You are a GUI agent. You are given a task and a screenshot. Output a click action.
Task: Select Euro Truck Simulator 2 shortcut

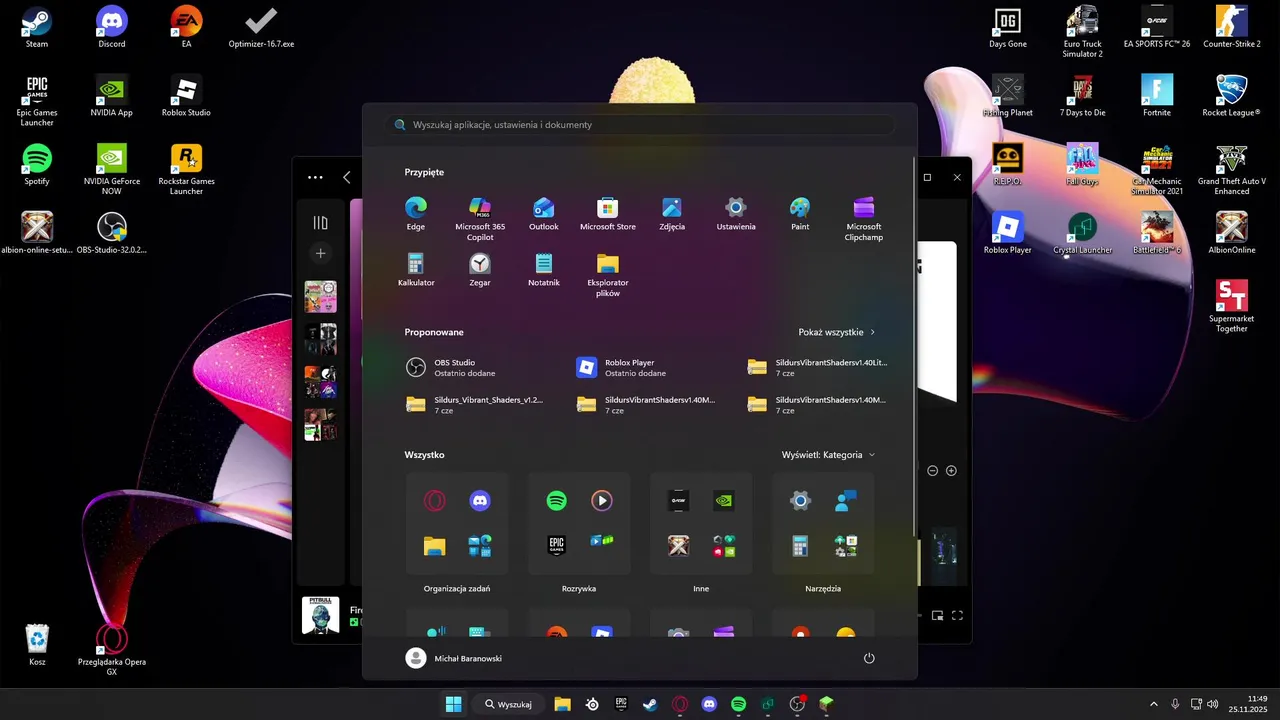point(1082,31)
